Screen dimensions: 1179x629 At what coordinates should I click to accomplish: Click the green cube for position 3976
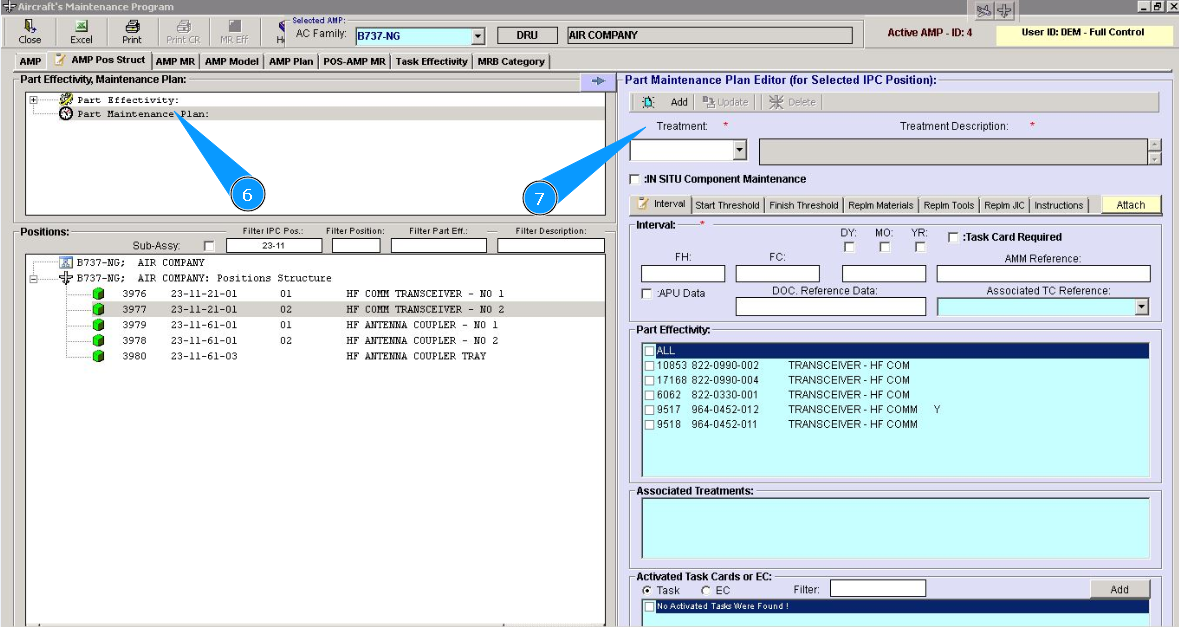(x=98, y=294)
